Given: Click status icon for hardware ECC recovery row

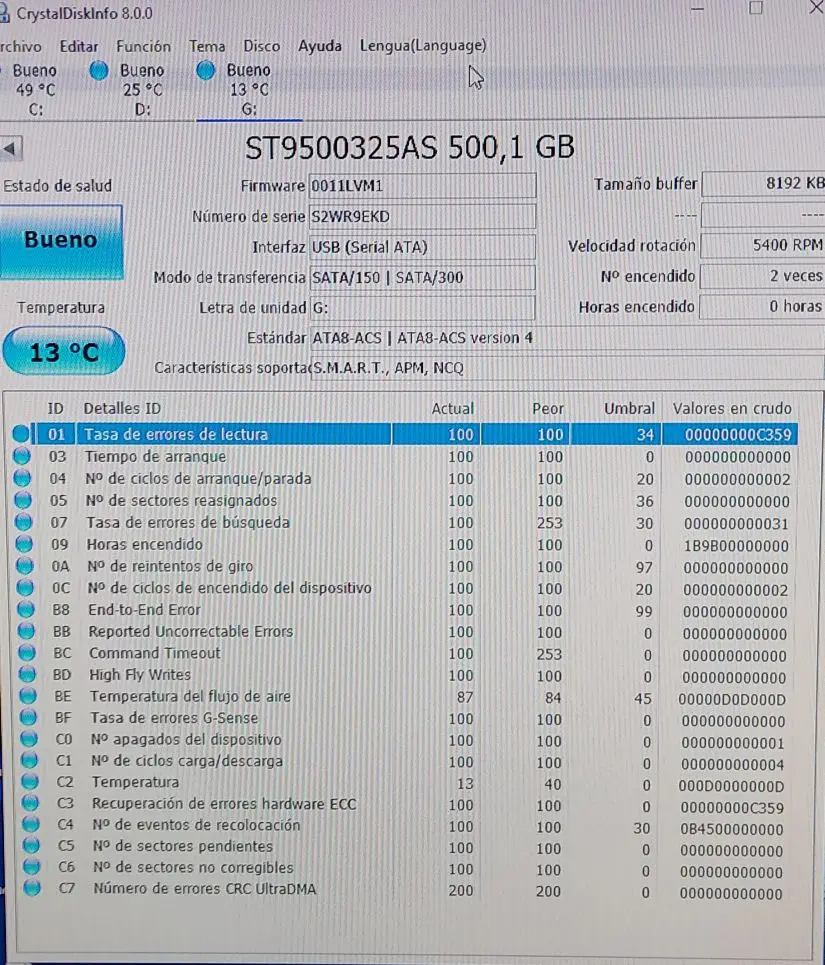Looking at the screenshot, I should [x=31, y=803].
